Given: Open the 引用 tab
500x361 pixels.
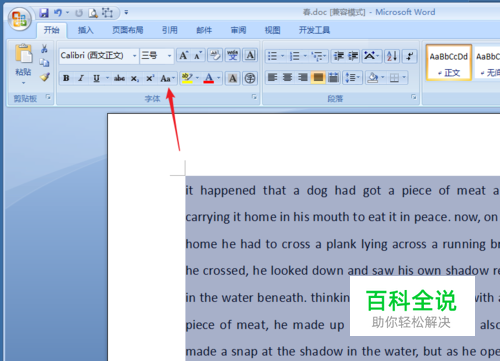Looking at the screenshot, I should pyautogui.click(x=170, y=30).
